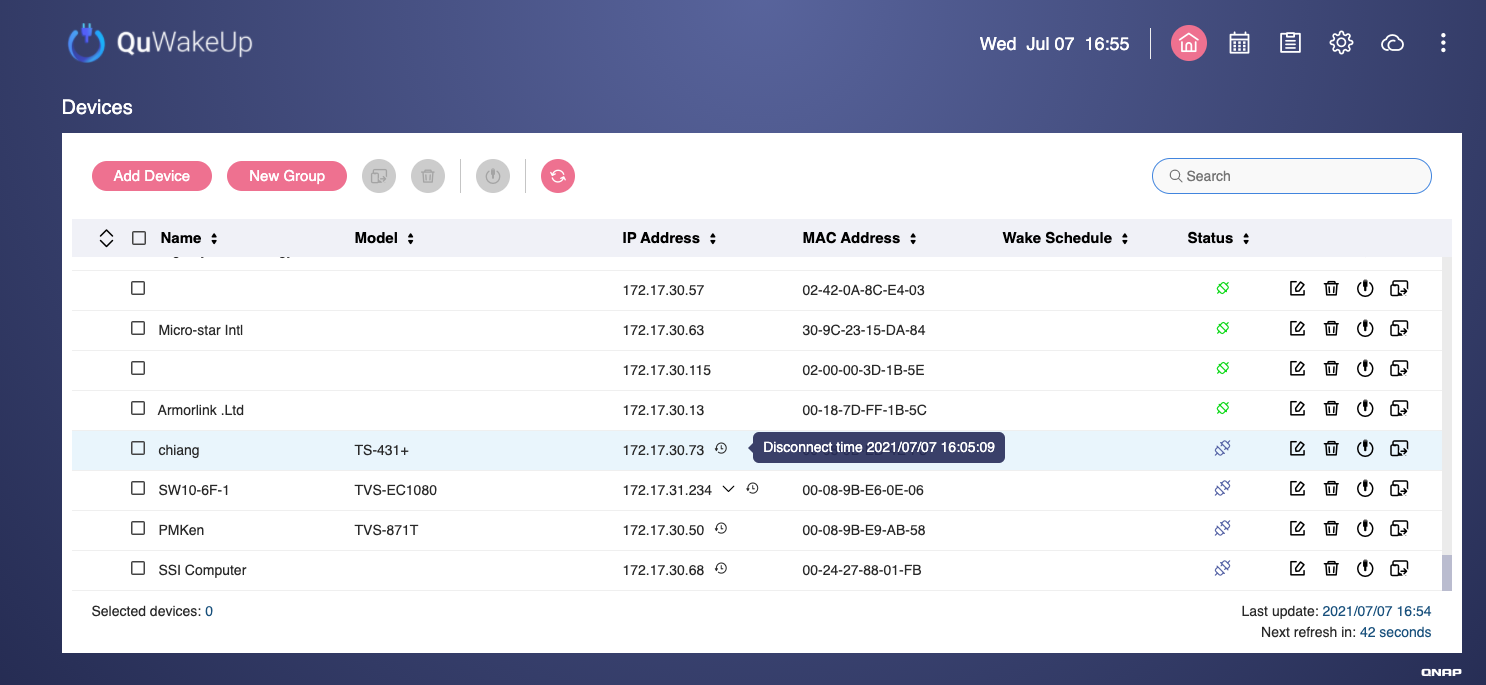
Task: Edit the chiang device entry
Action: [x=1297, y=449]
